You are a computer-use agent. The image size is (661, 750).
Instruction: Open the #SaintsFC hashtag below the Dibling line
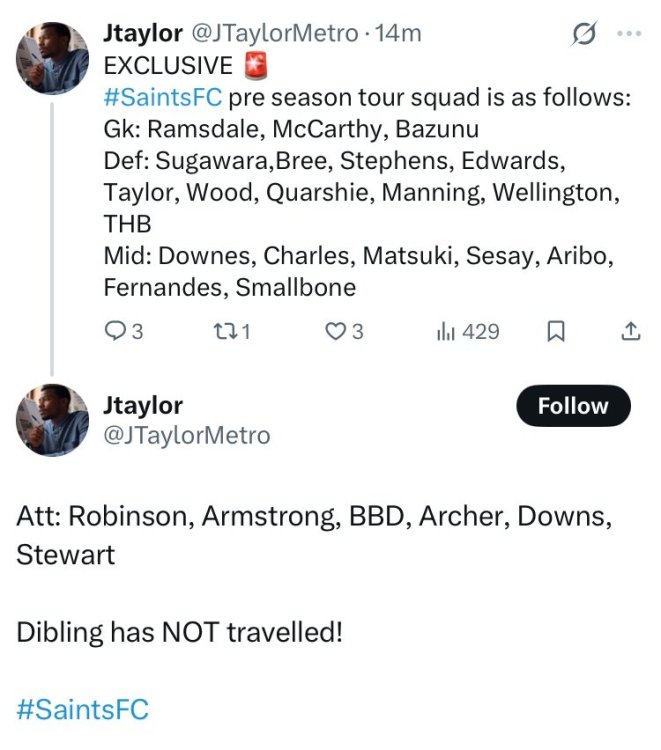(82, 710)
